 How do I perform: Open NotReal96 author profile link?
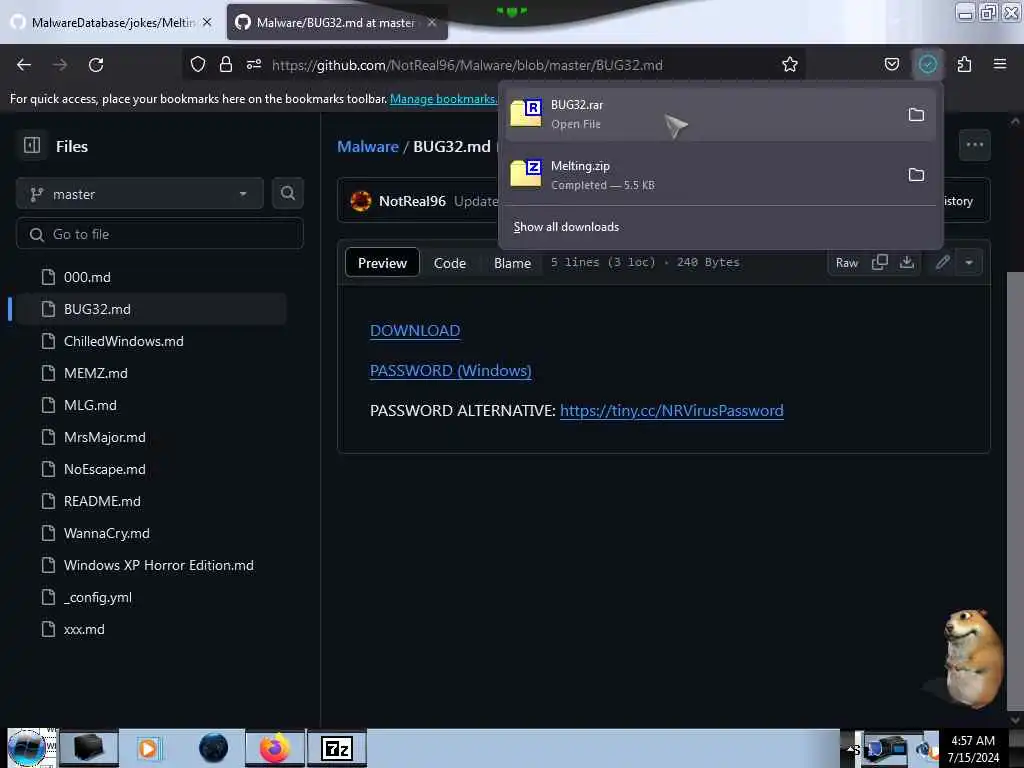click(412, 201)
